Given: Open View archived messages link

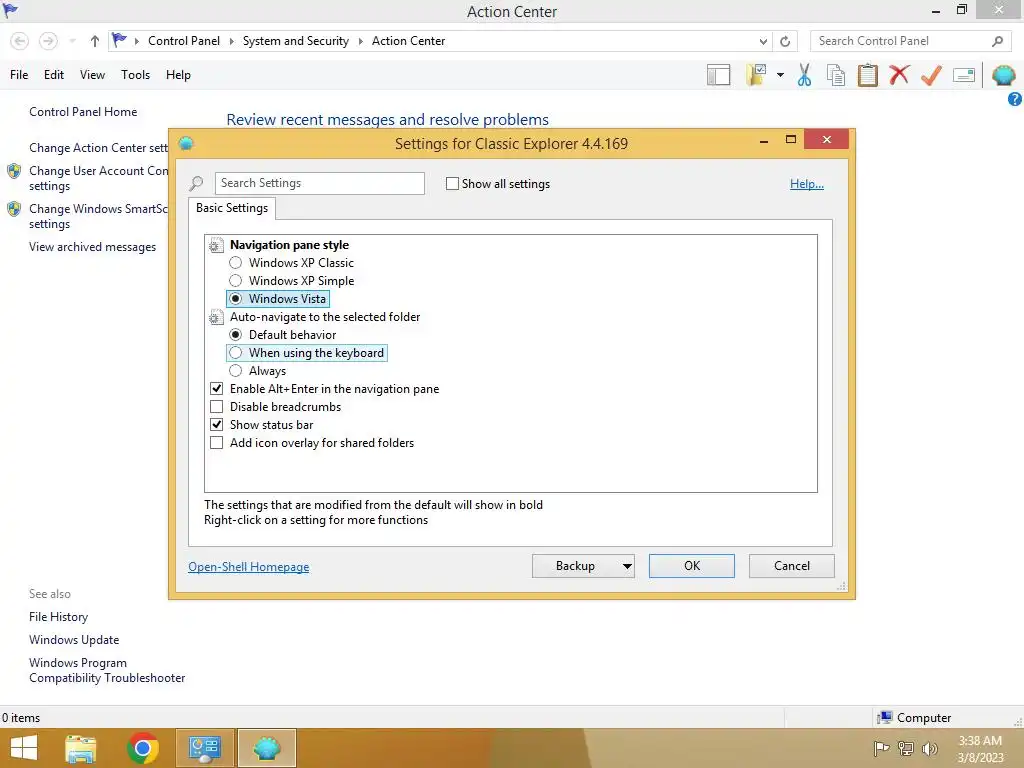Looking at the screenshot, I should click(92, 247).
